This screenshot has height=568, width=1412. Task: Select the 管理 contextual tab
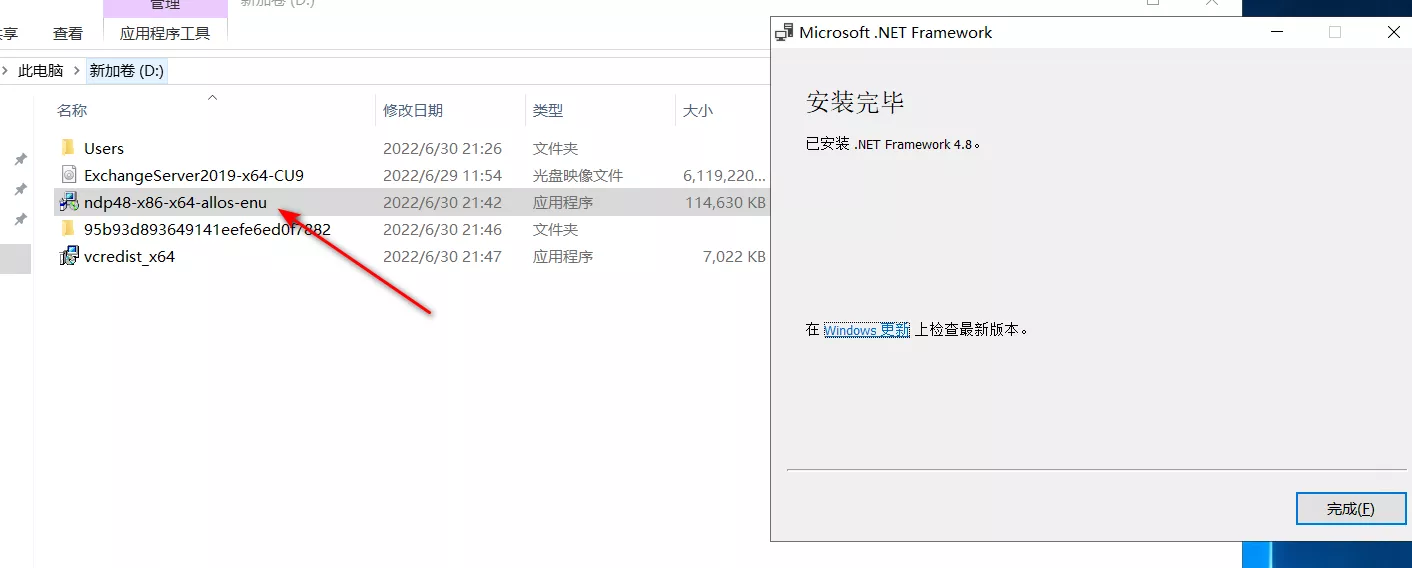pyautogui.click(x=165, y=6)
